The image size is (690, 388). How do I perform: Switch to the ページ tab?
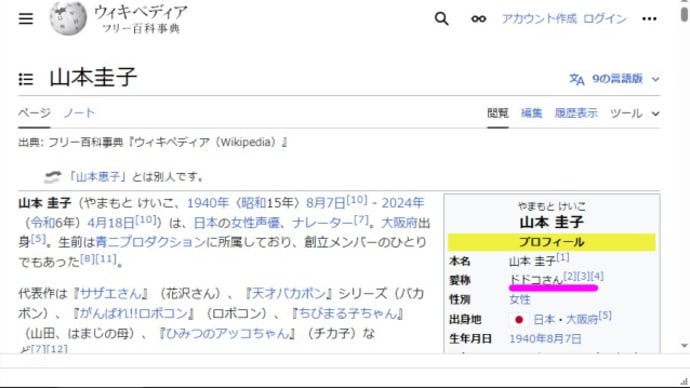(34, 113)
